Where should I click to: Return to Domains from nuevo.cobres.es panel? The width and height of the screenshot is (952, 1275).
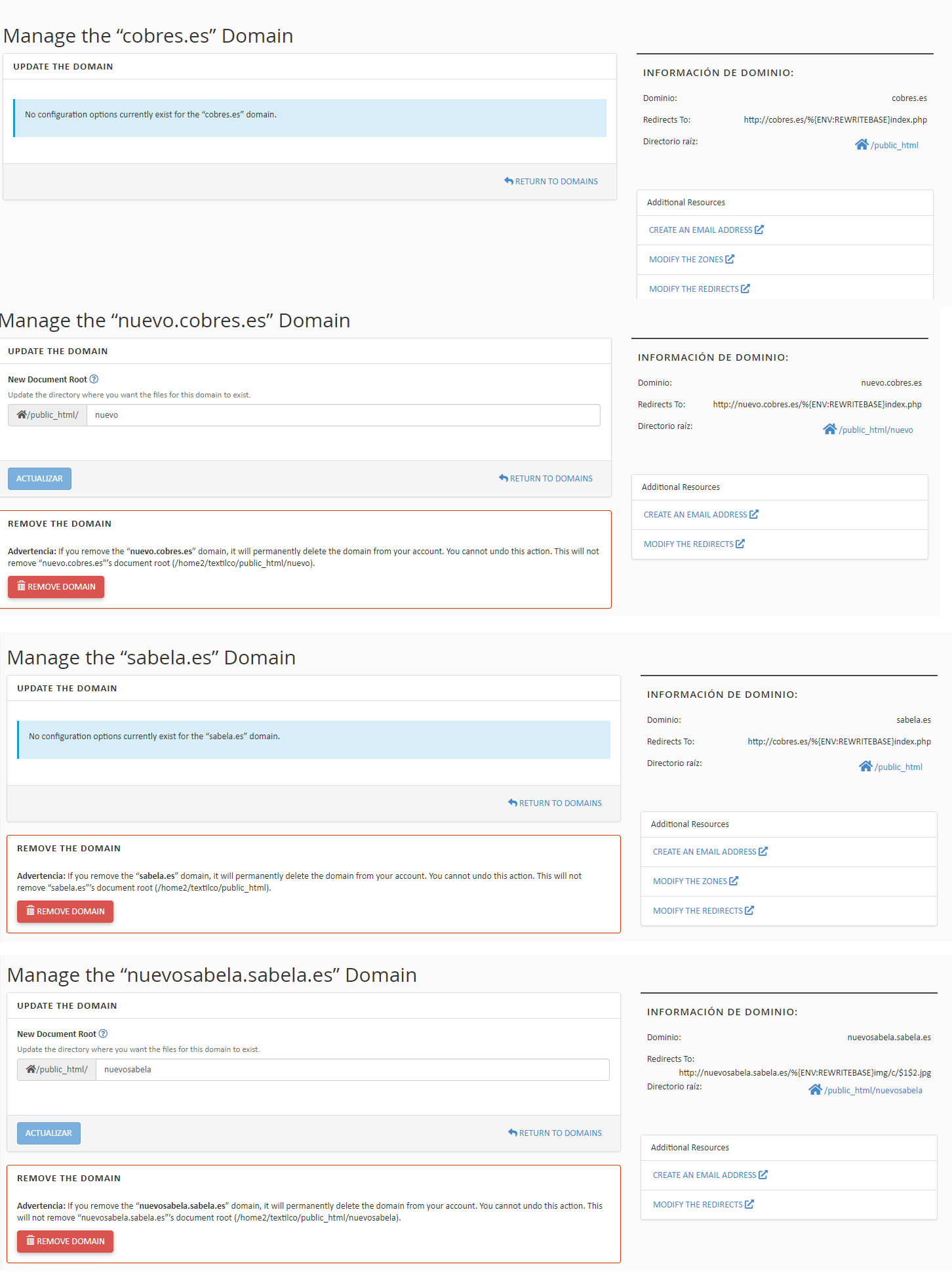(x=545, y=479)
